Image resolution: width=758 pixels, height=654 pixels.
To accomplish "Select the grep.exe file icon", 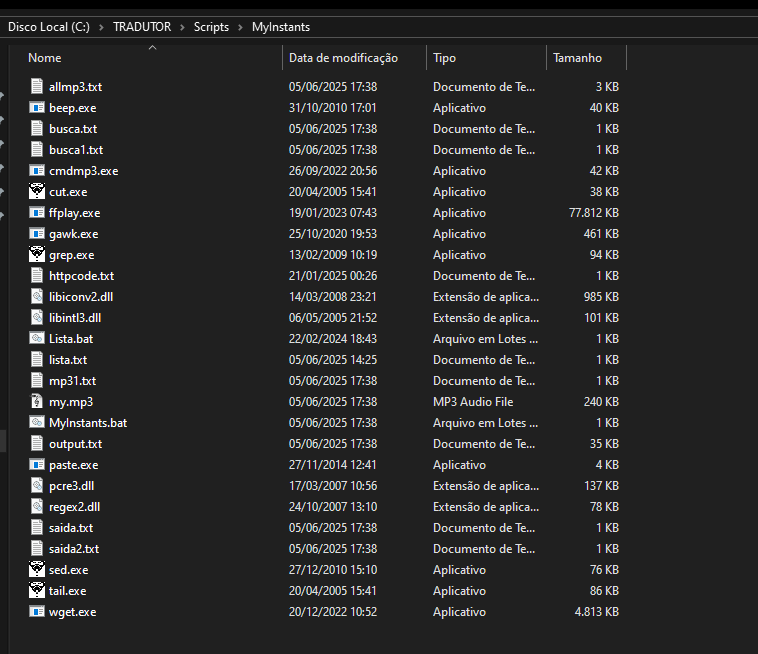I will pos(37,255).
